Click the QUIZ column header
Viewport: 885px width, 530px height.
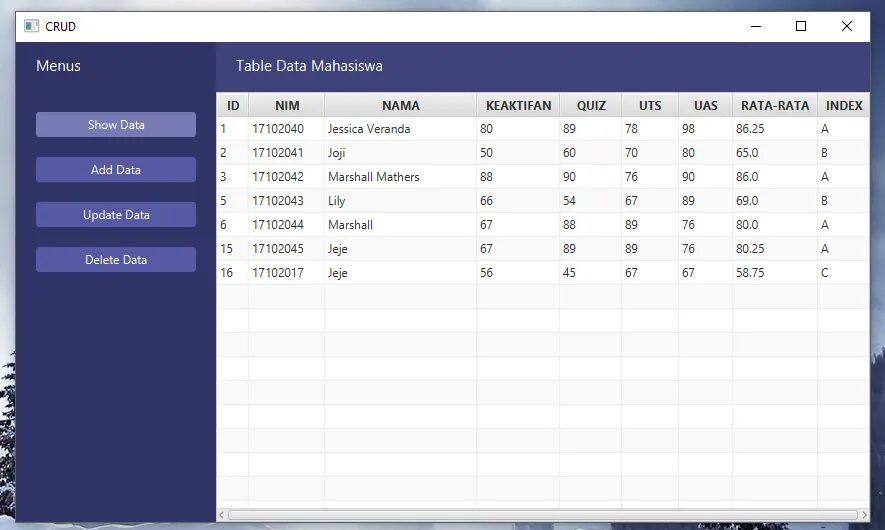pos(591,106)
